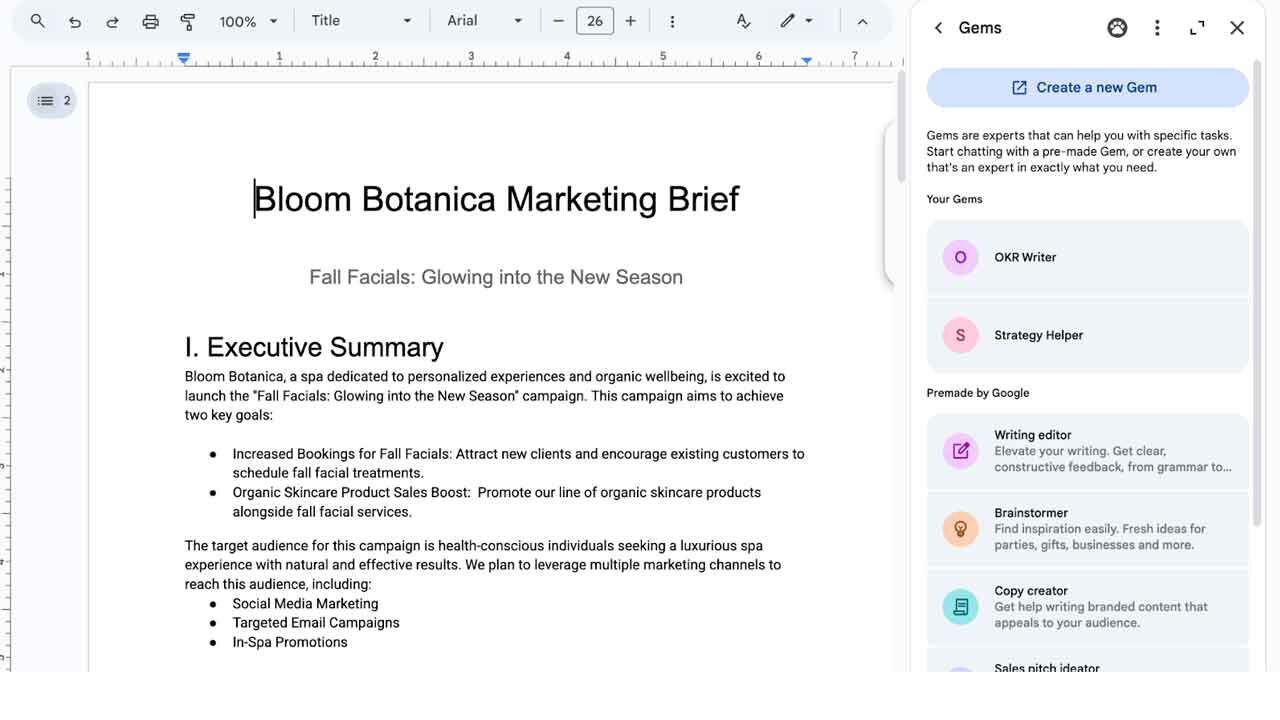
Task: Open the toolbar more options menu
Action: 672,20
